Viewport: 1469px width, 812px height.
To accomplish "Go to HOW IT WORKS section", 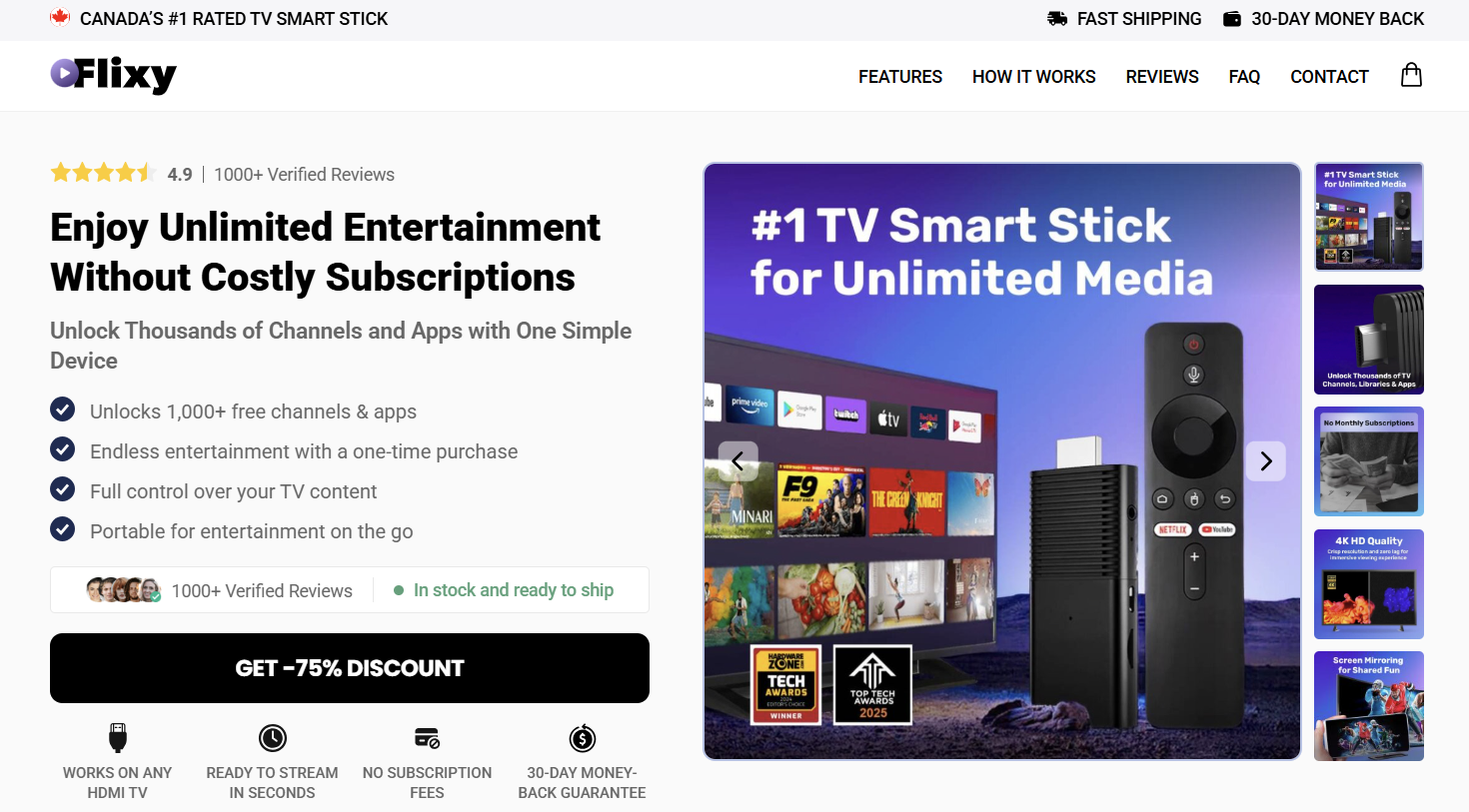I will pos(1034,77).
